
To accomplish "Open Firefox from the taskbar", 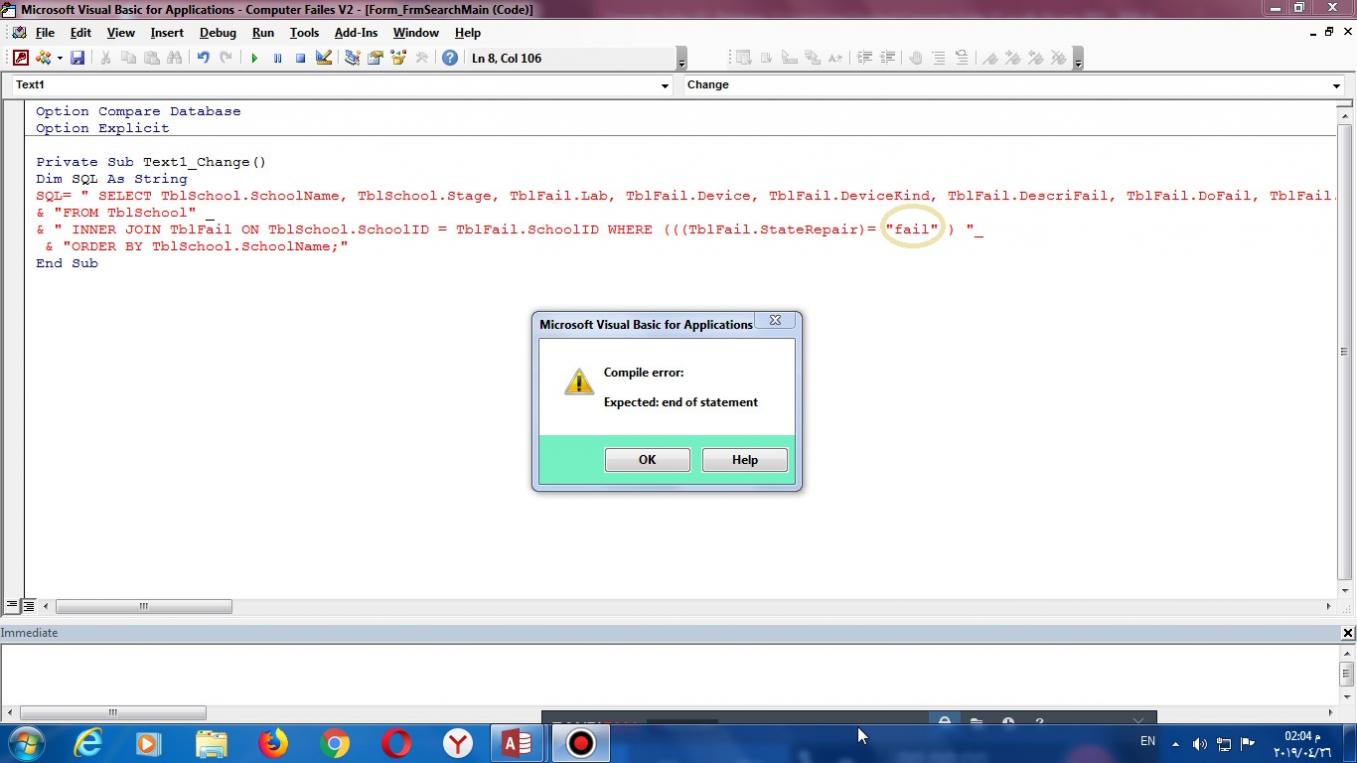I will (x=273, y=743).
